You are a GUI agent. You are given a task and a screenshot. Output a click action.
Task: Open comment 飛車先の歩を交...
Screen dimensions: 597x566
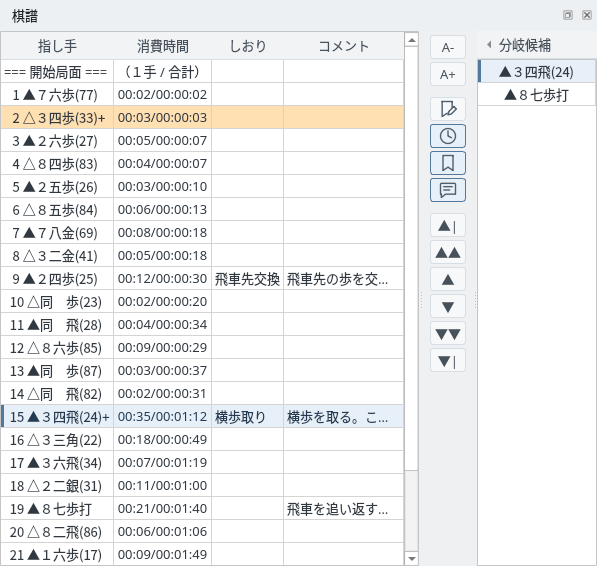tap(343, 279)
